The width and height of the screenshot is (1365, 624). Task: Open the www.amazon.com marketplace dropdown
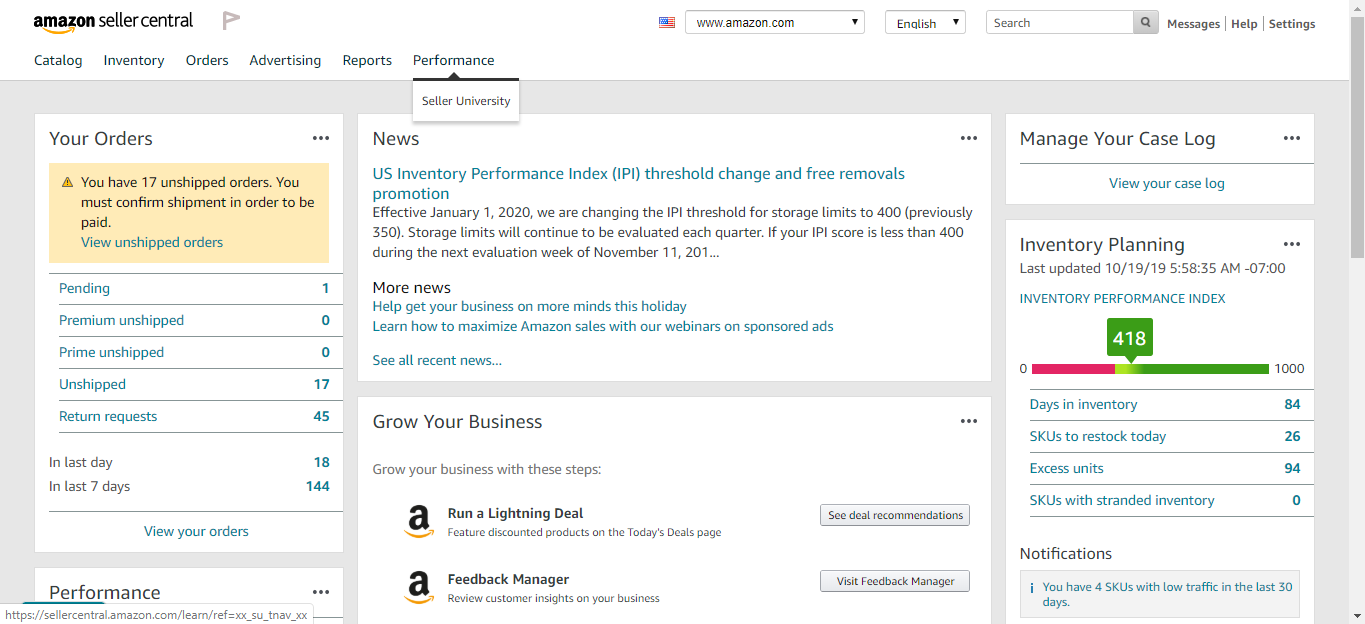pyautogui.click(x=774, y=23)
